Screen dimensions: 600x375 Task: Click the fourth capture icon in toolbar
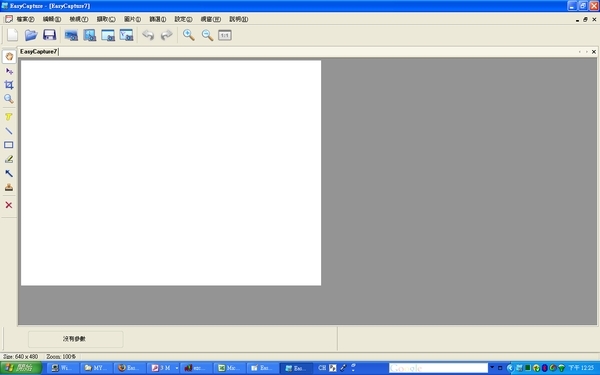[x=126, y=35]
